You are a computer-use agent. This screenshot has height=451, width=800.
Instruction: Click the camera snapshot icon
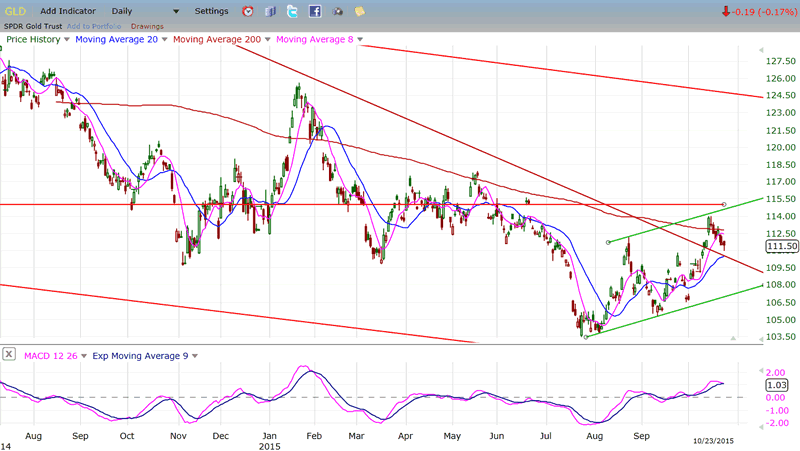[x=337, y=11]
